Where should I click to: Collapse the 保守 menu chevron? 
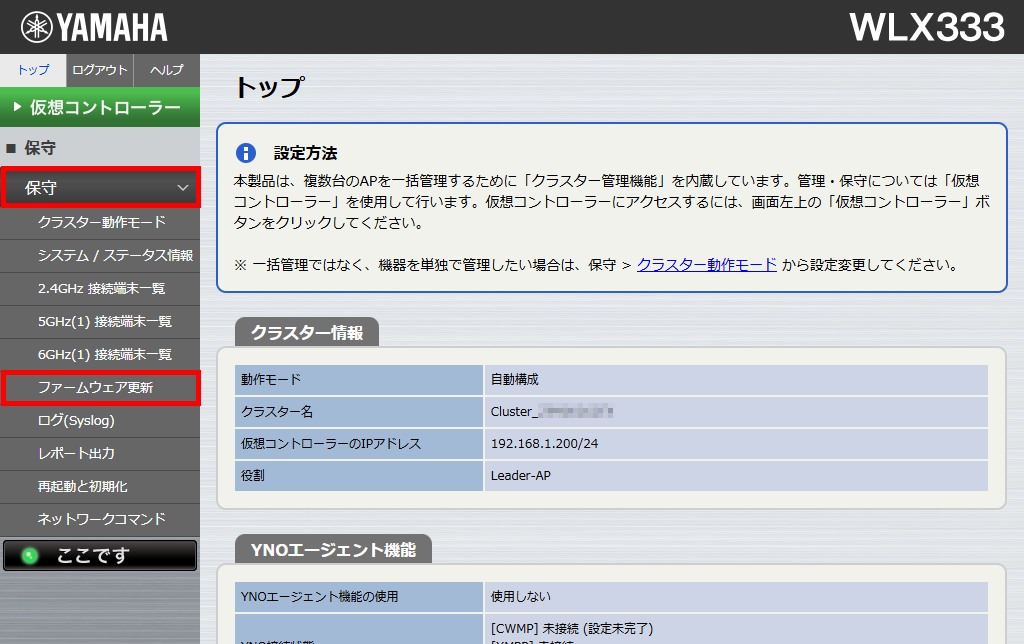[x=182, y=188]
